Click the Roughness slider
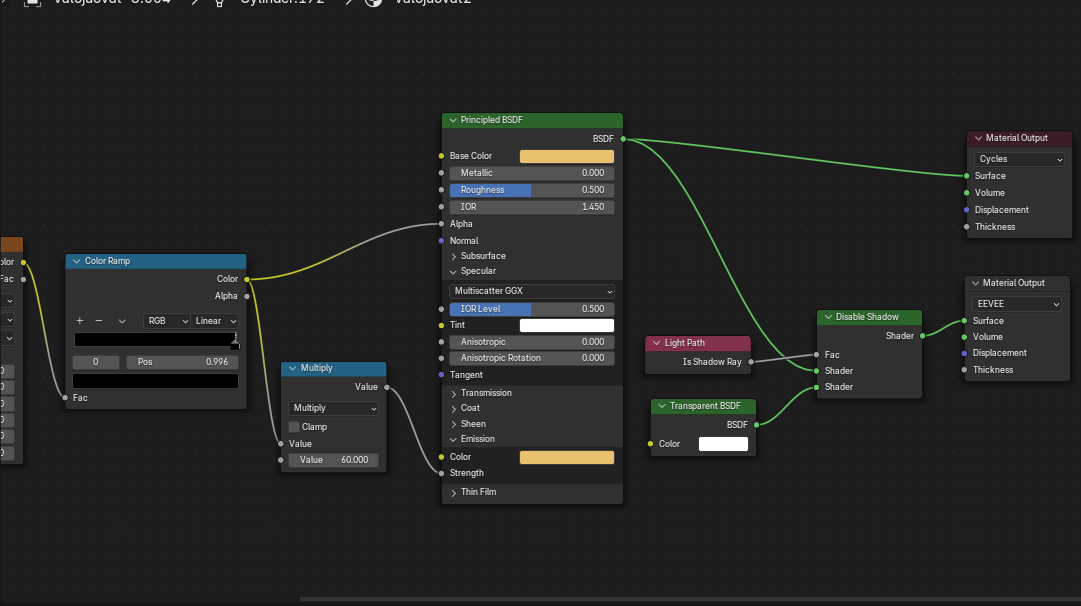The width and height of the screenshot is (1081, 606). click(532, 190)
